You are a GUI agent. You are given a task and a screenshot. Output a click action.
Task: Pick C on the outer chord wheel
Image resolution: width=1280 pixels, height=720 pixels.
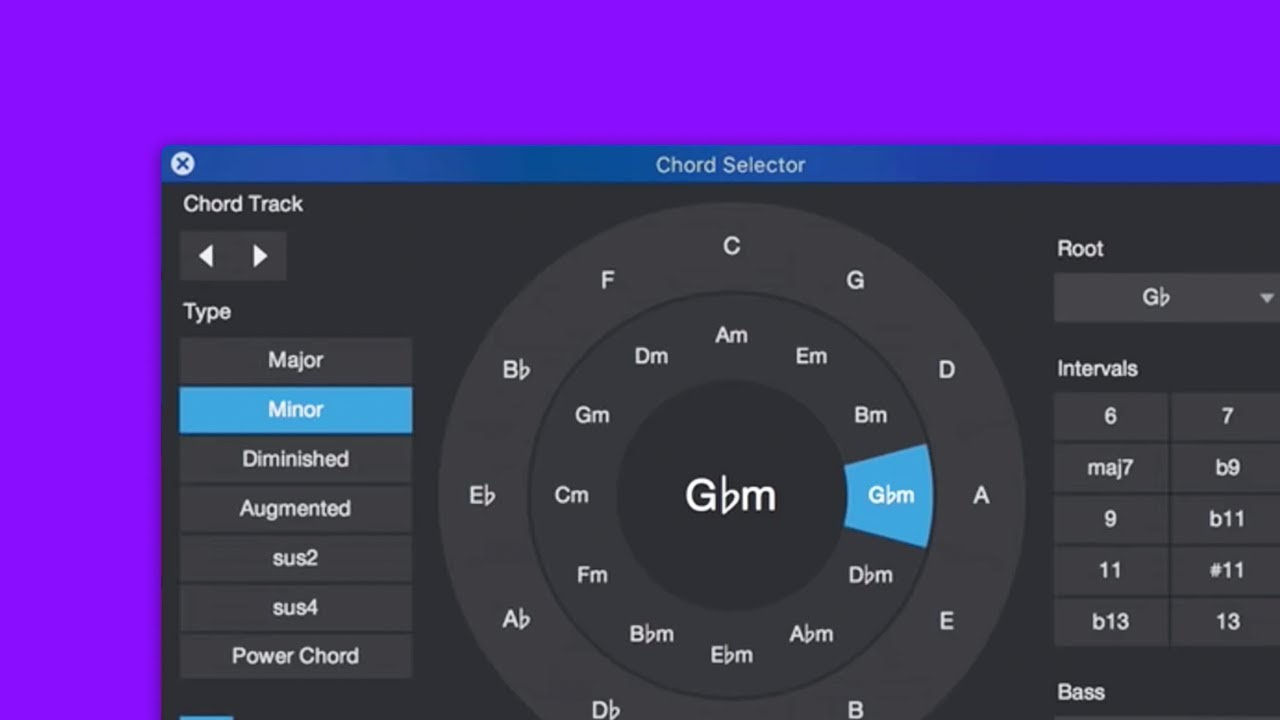731,246
